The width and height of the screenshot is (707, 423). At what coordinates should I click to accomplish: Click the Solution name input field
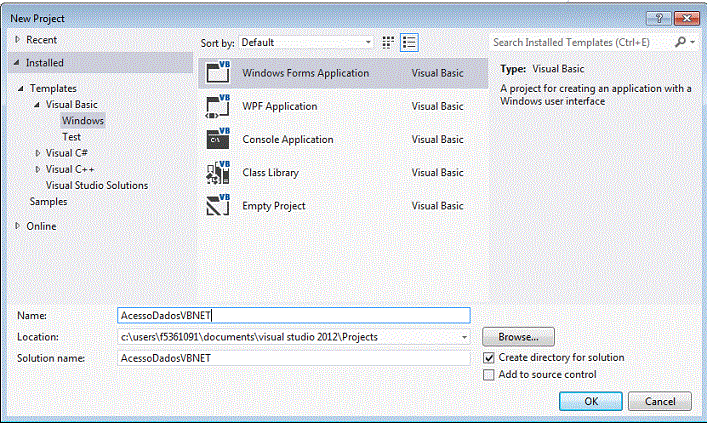(x=294, y=358)
